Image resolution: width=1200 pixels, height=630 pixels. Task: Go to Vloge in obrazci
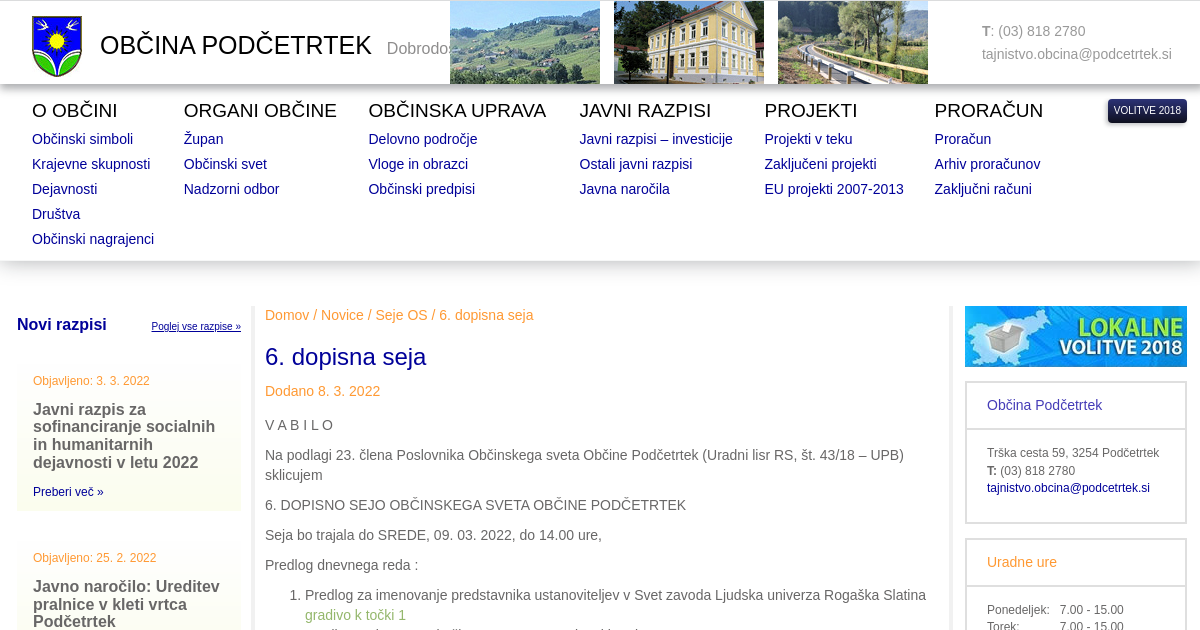tap(418, 164)
